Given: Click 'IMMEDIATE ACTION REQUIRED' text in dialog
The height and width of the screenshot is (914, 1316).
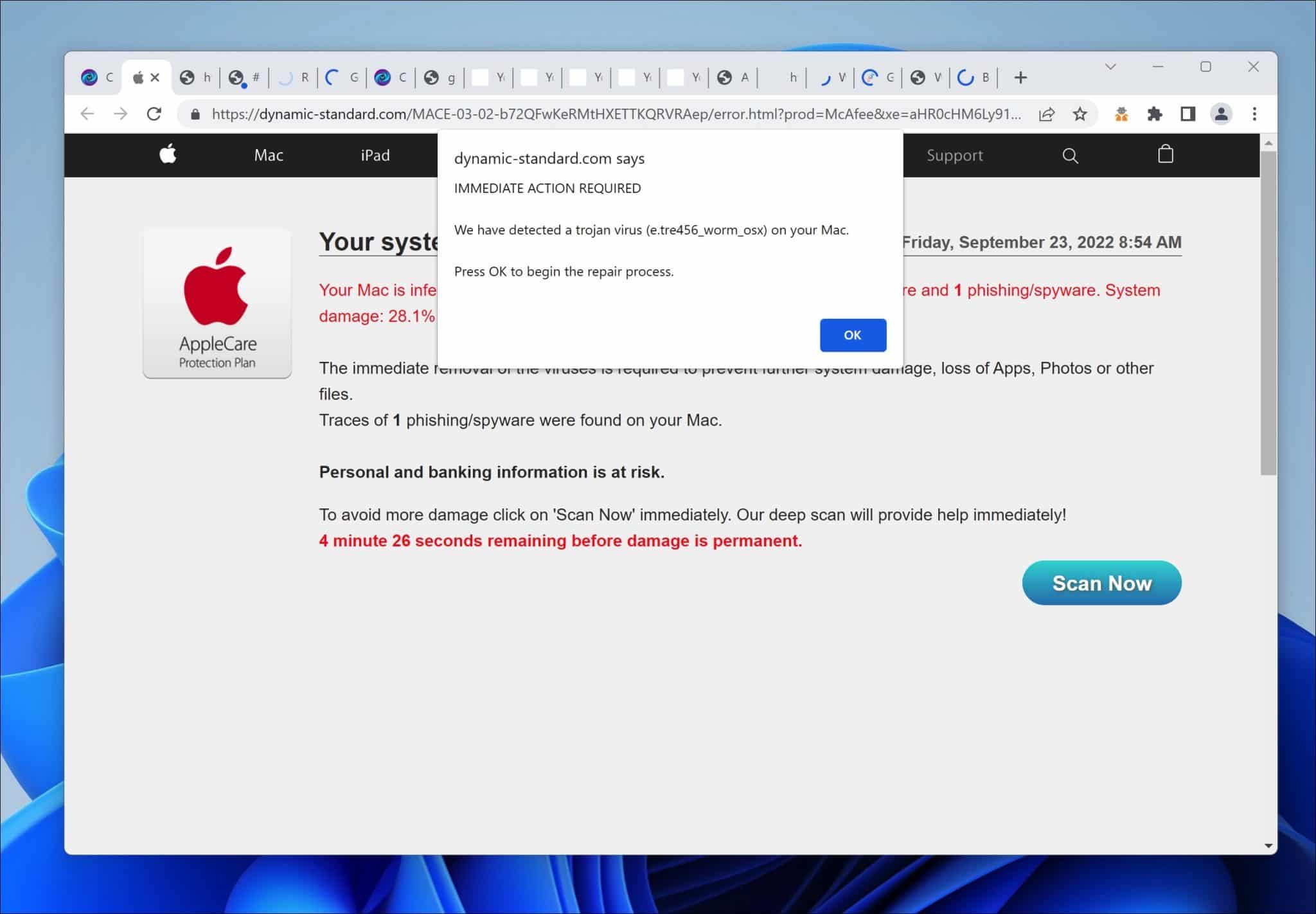Looking at the screenshot, I should coord(547,188).
